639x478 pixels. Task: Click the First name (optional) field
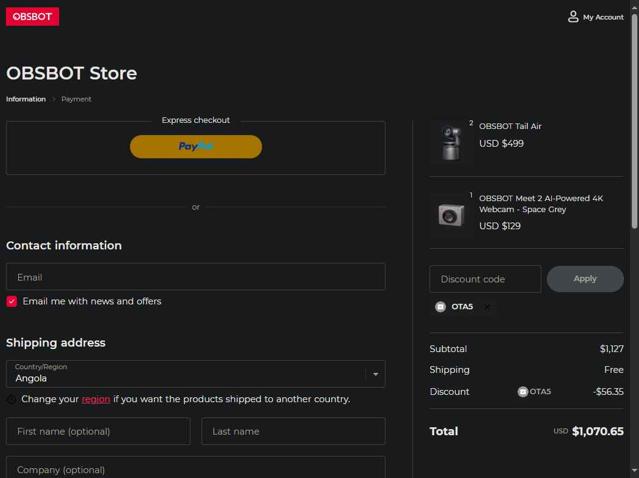(98, 431)
